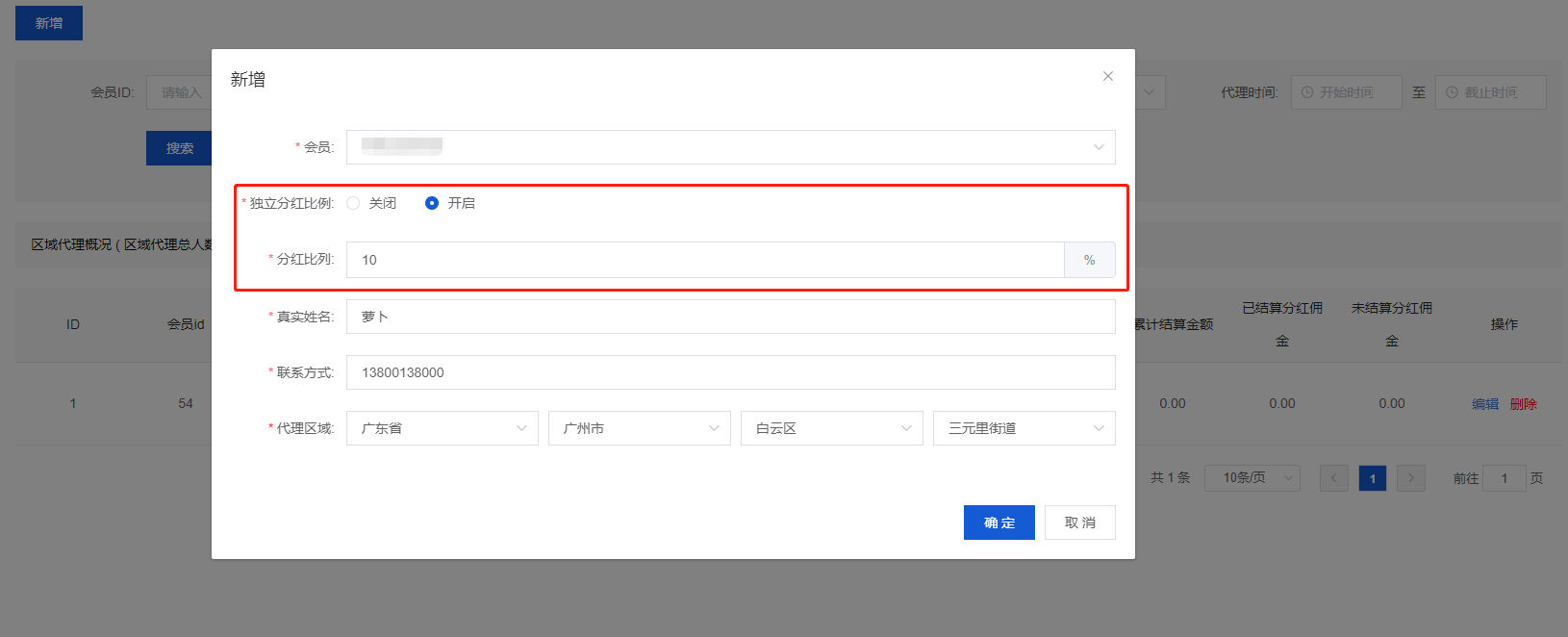1568x637 pixels.
Task: Click the 搜索 search button
Action: tap(180, 148)
